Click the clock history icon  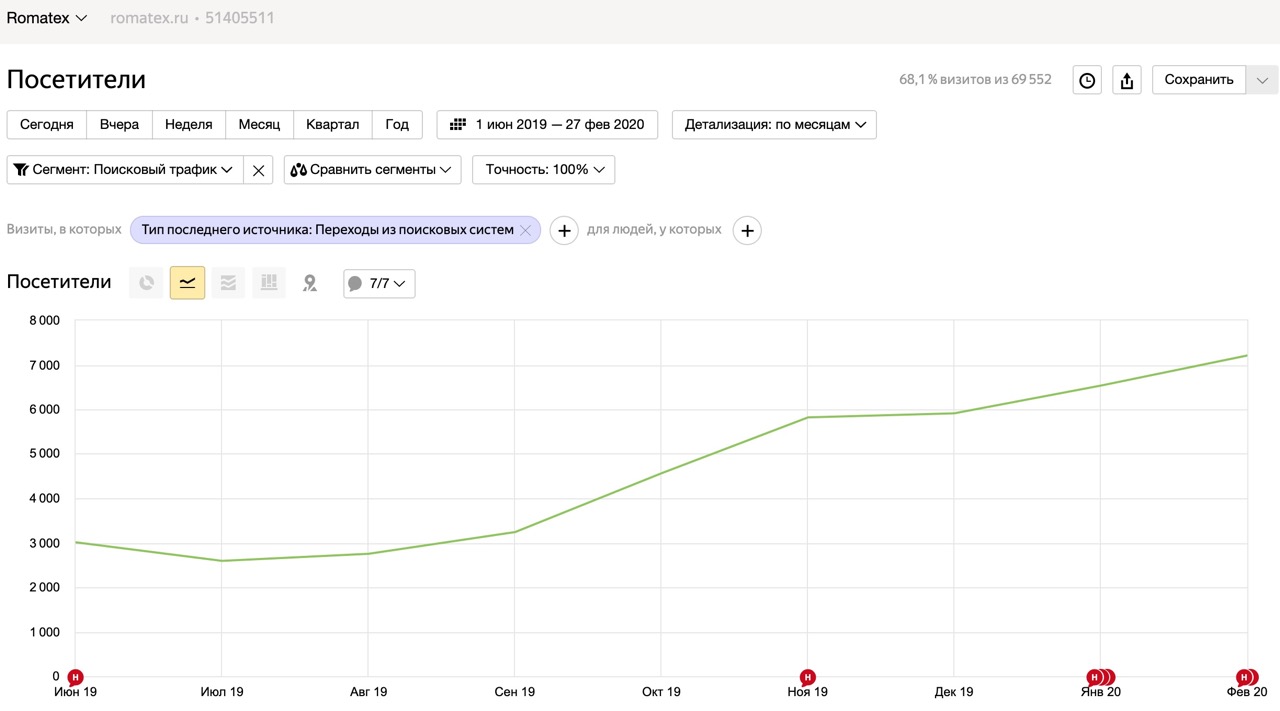pyautogui.click(x=1087, y=80)
